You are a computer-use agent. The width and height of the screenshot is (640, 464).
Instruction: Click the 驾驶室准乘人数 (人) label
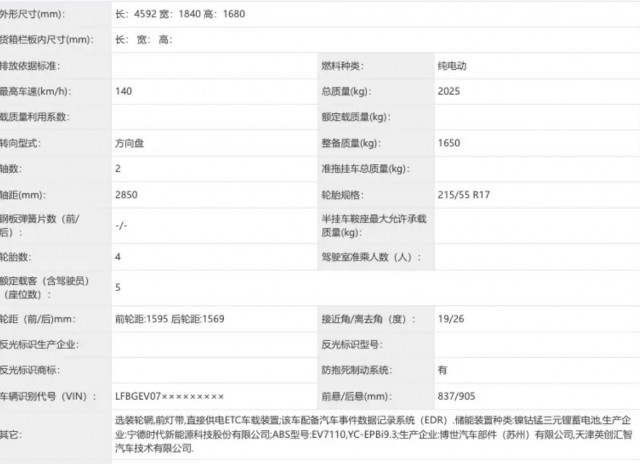coord(371,257)
